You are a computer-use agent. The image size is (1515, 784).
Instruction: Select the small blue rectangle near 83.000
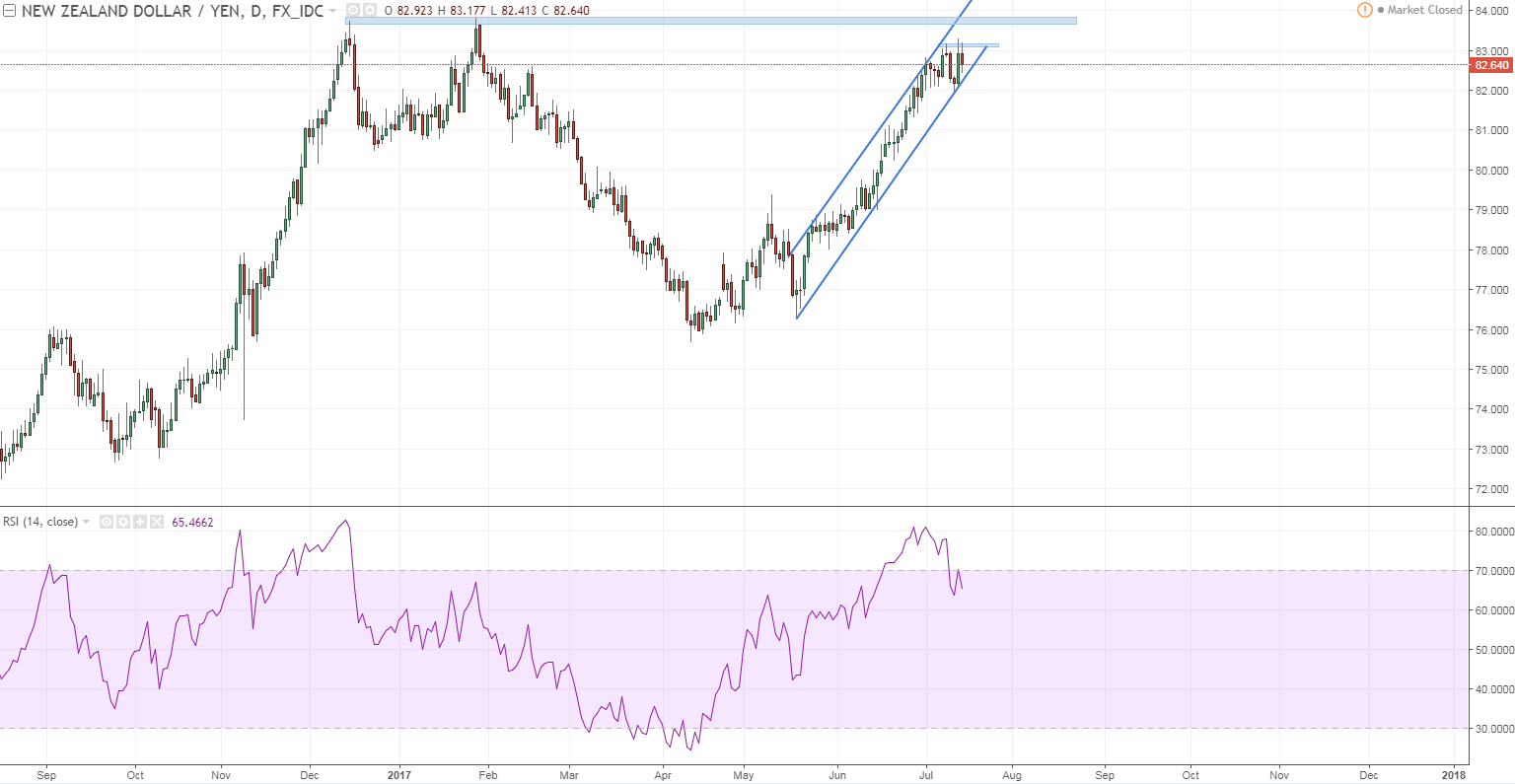(971, 45)
